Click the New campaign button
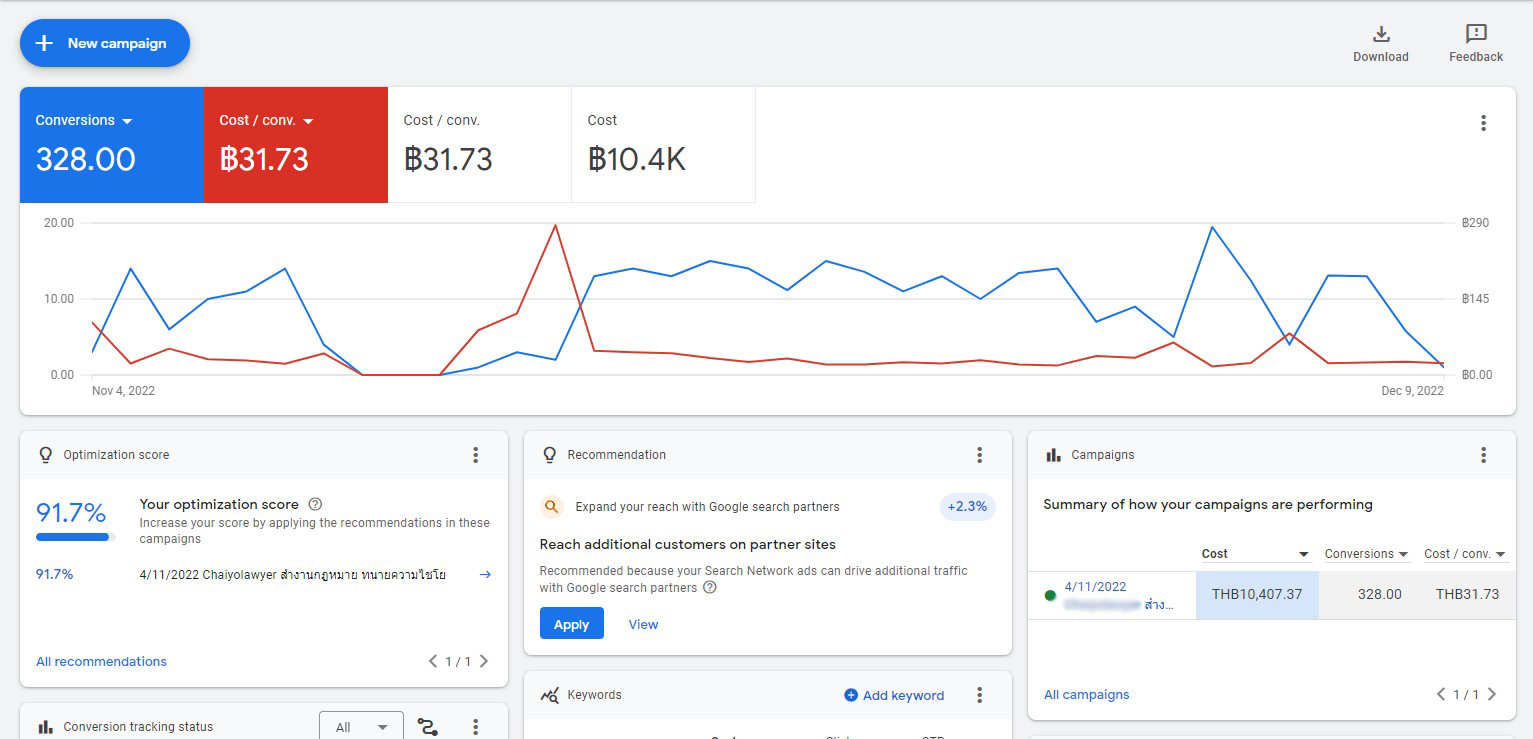This screenshot has width=1533, height=739. 105,43
